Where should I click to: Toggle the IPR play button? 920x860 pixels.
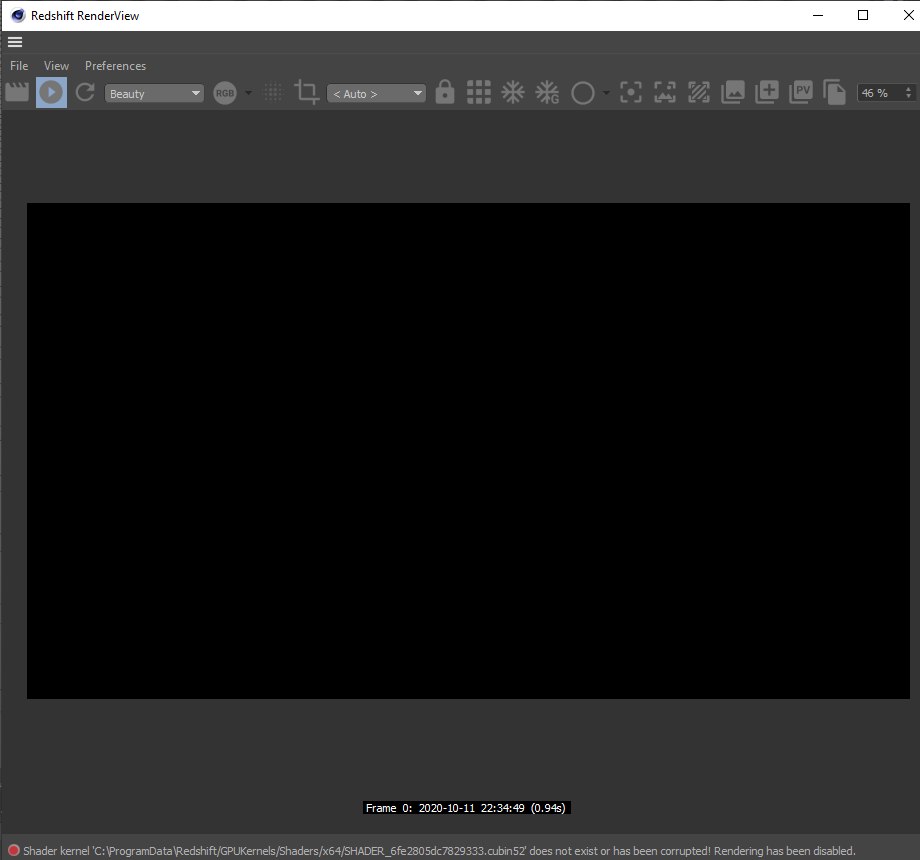51,92
